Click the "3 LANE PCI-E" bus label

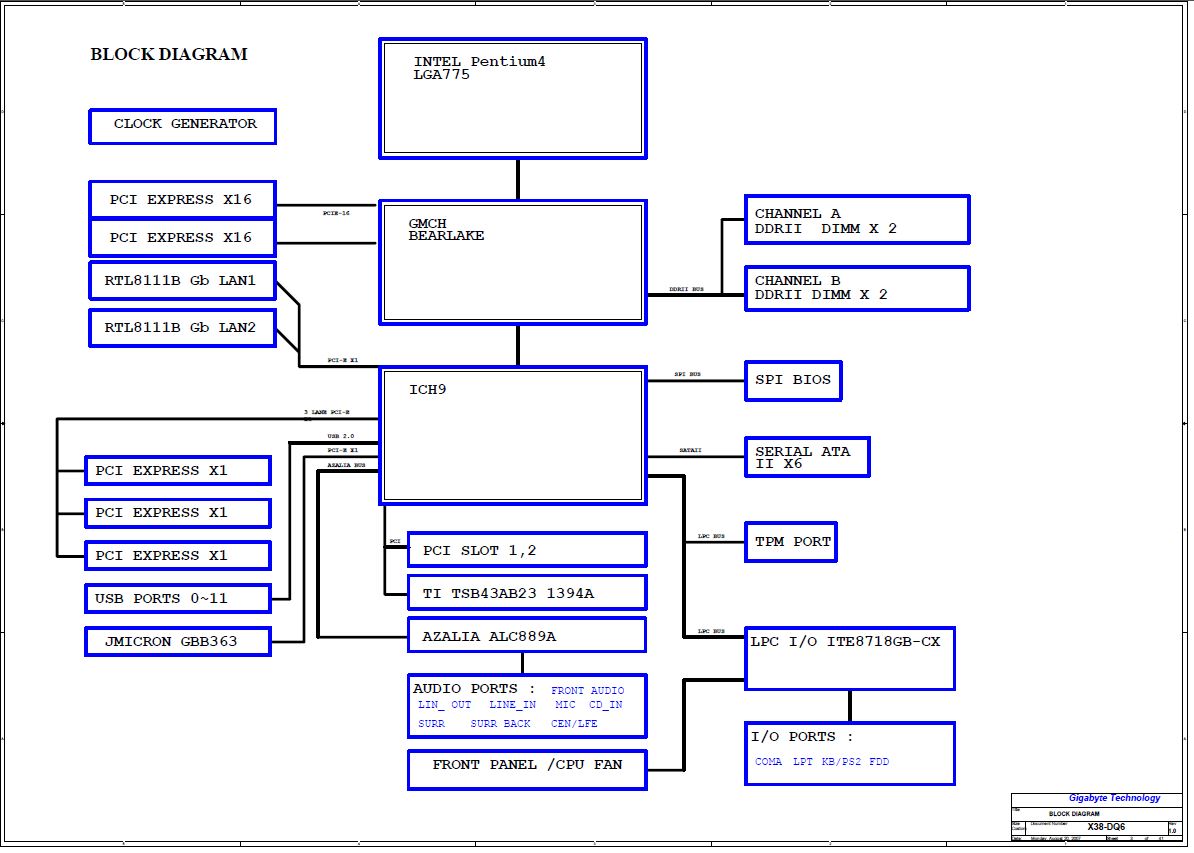[327, 412]
